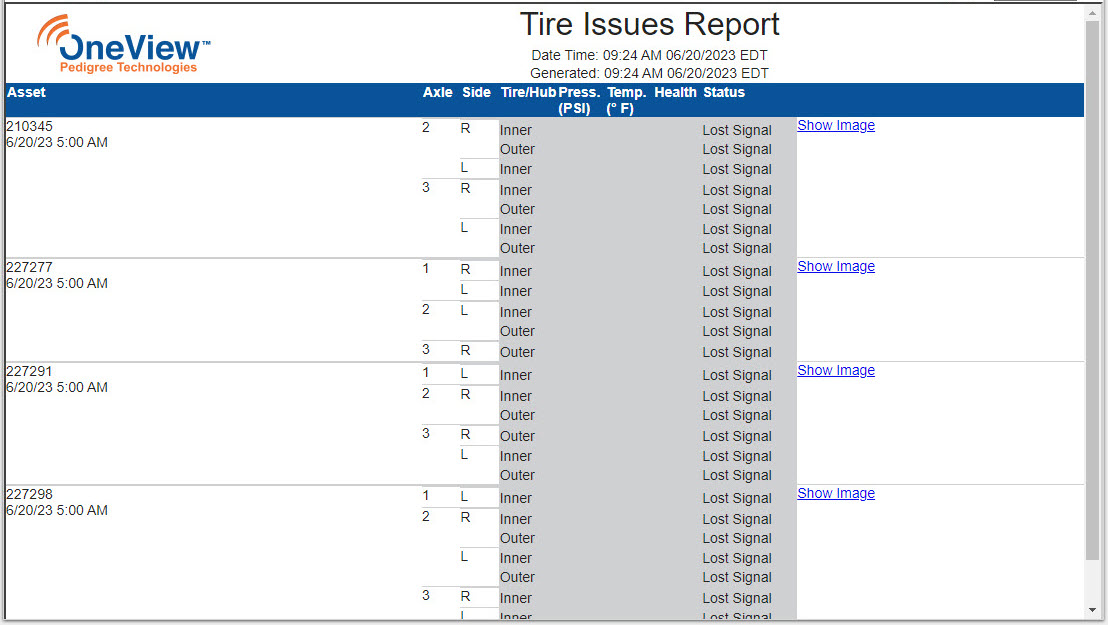
Task: Click the Show Image link for asset 227291
Action: pyautogui.click(x=836, y=370)
